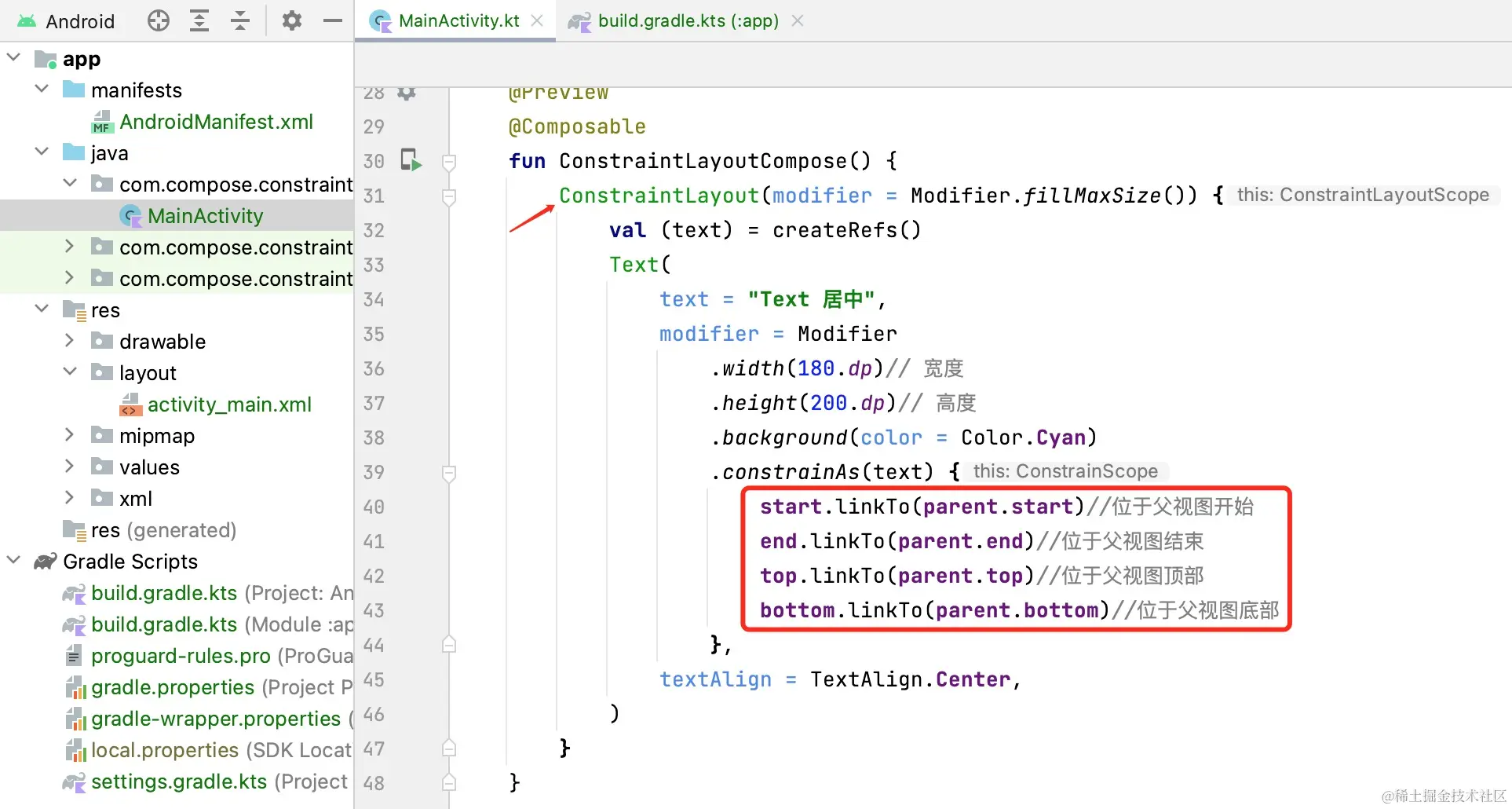The width and height of the screenshot is (1512, 809).
Task: Collapse the res folder
Action: [x=42, y=309]
